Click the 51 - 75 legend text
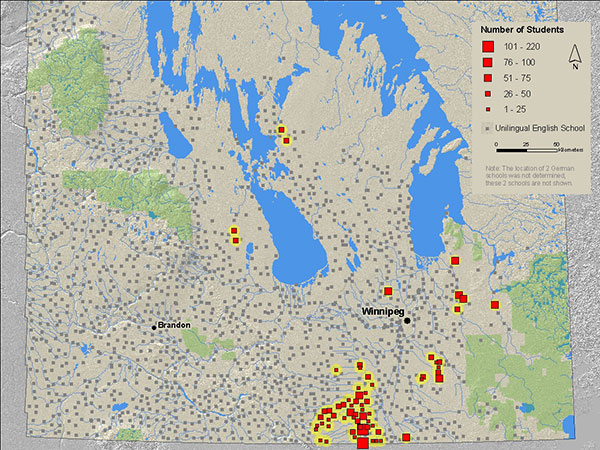This screenshot has width=600, height=450. [517, 78]
